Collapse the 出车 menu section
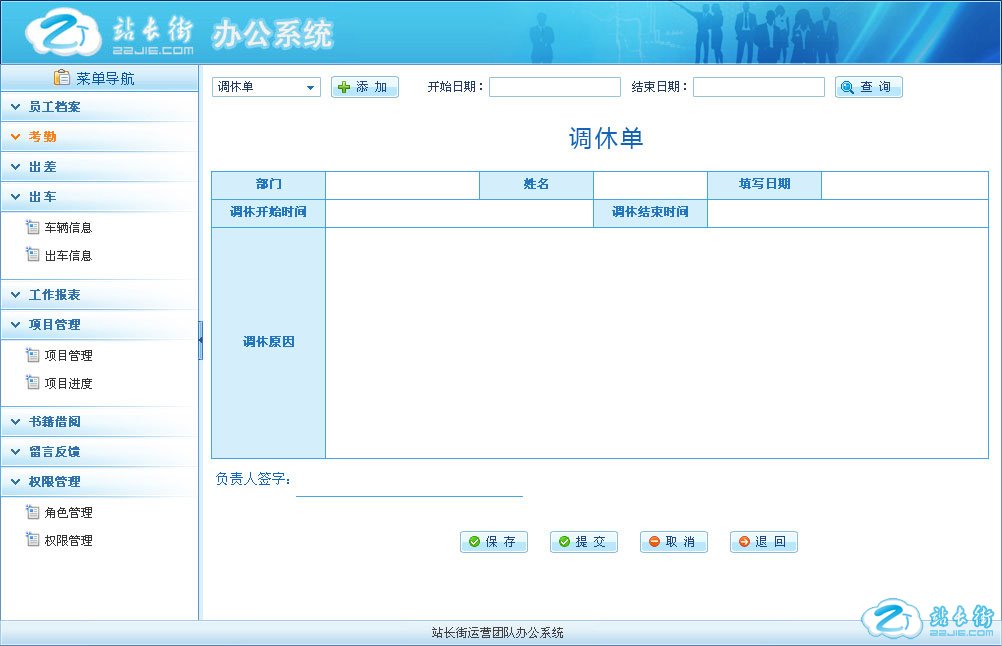The height and width of the screenshot is (646, 1002). 42,197
